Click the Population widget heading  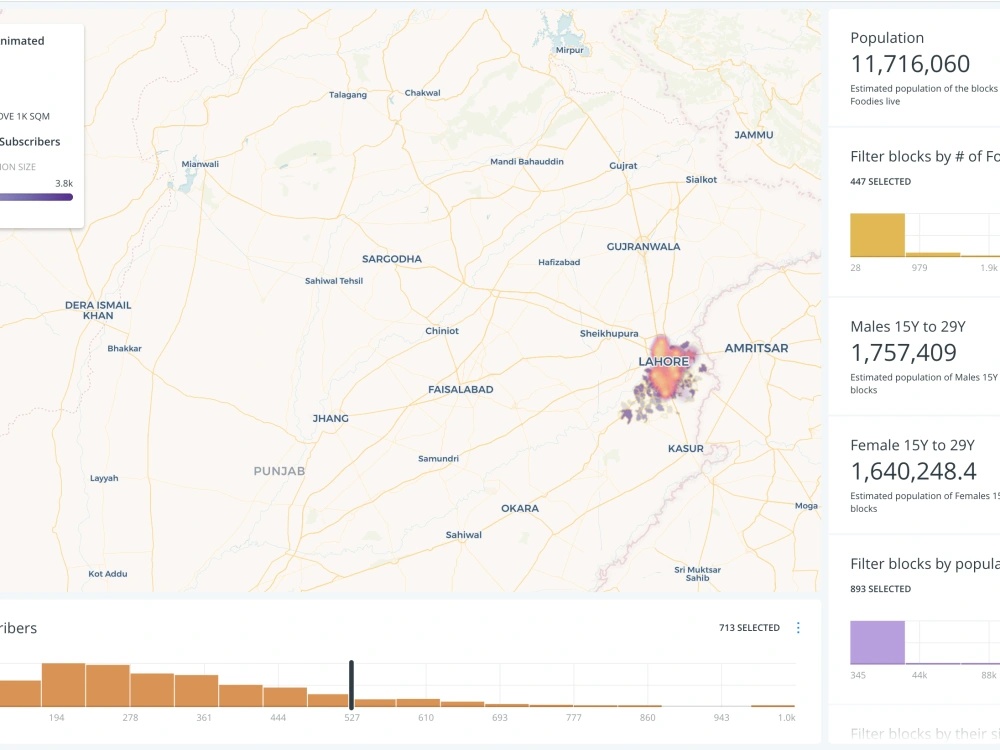tap(886, 38)
